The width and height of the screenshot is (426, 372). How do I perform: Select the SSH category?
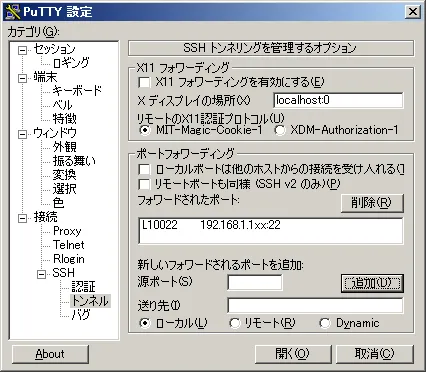coord(63,273)
